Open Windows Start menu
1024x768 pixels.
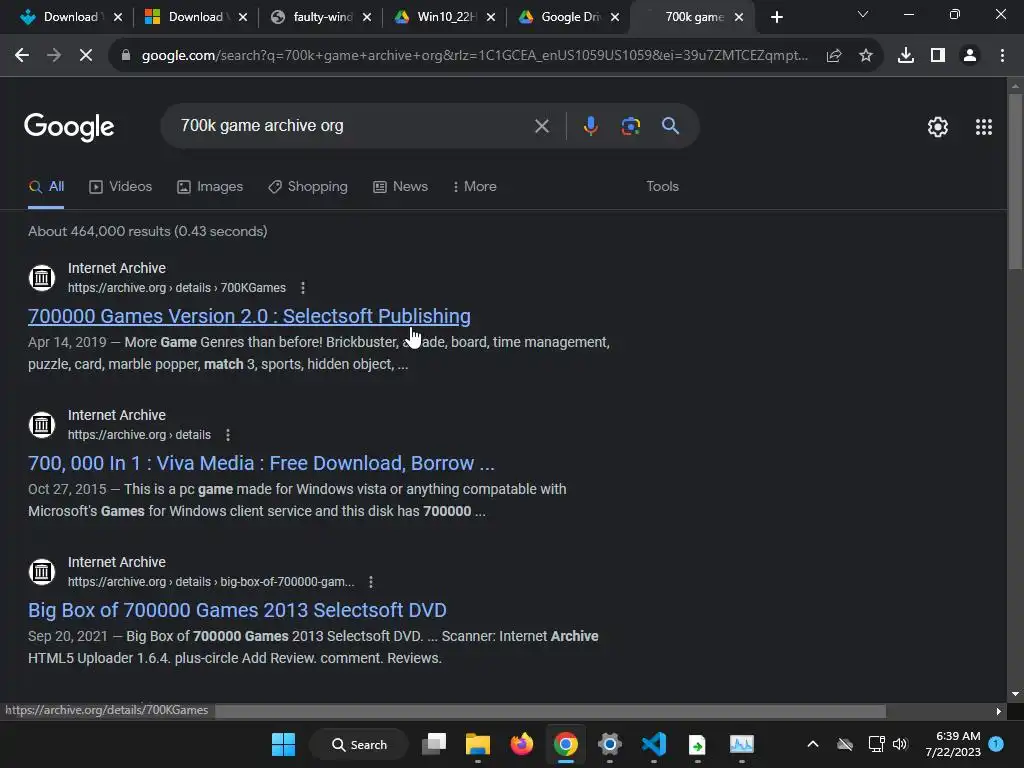pos(283,744)
